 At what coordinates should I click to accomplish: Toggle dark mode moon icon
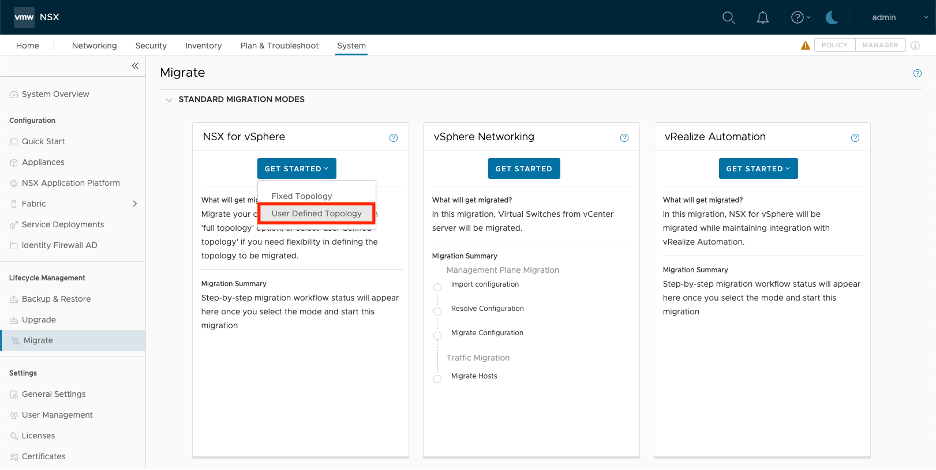click(x=833, y=17)
